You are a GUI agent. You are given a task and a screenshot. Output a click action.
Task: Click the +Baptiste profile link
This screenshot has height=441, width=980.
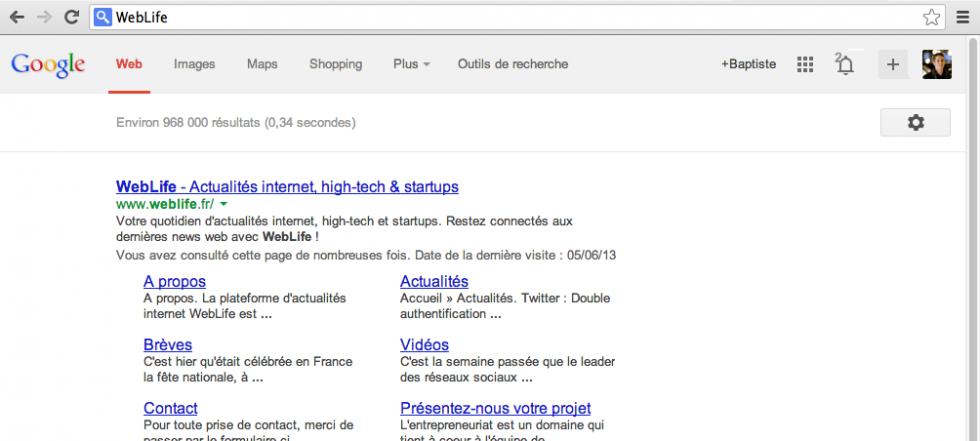click(x=749, y=64)
